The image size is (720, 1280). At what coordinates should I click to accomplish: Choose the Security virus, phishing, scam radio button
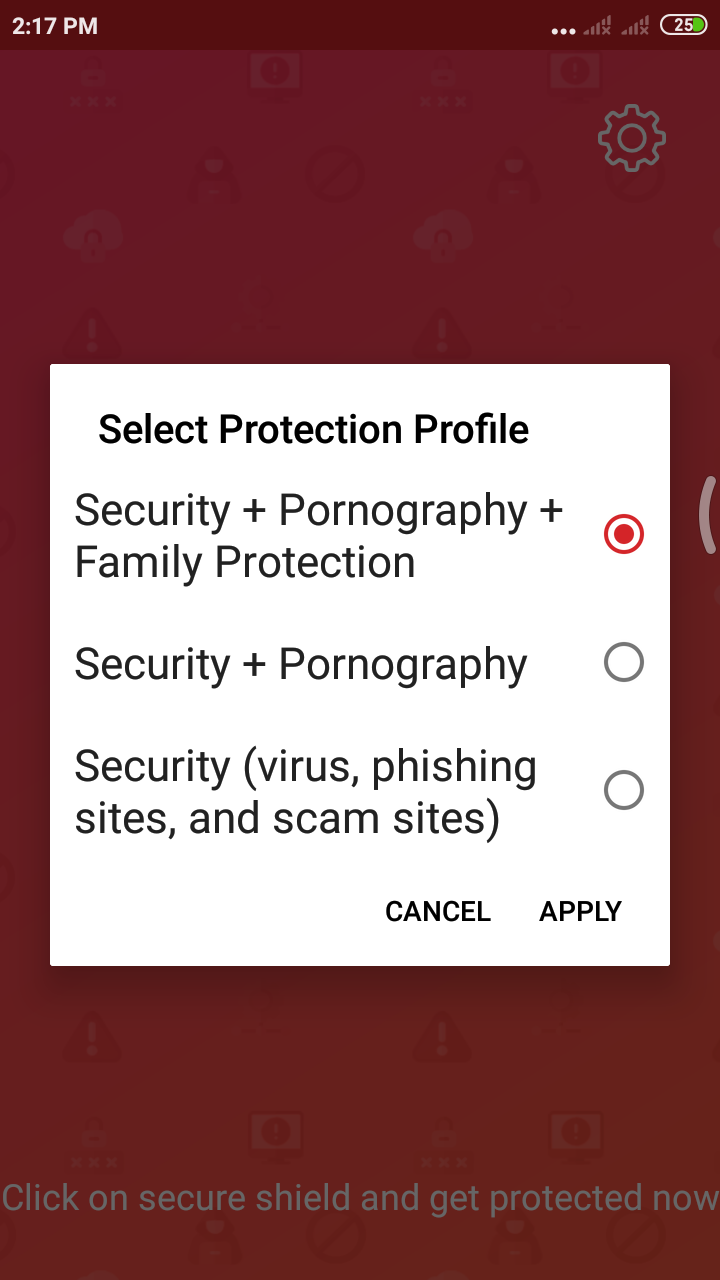(x=624, y=790)
